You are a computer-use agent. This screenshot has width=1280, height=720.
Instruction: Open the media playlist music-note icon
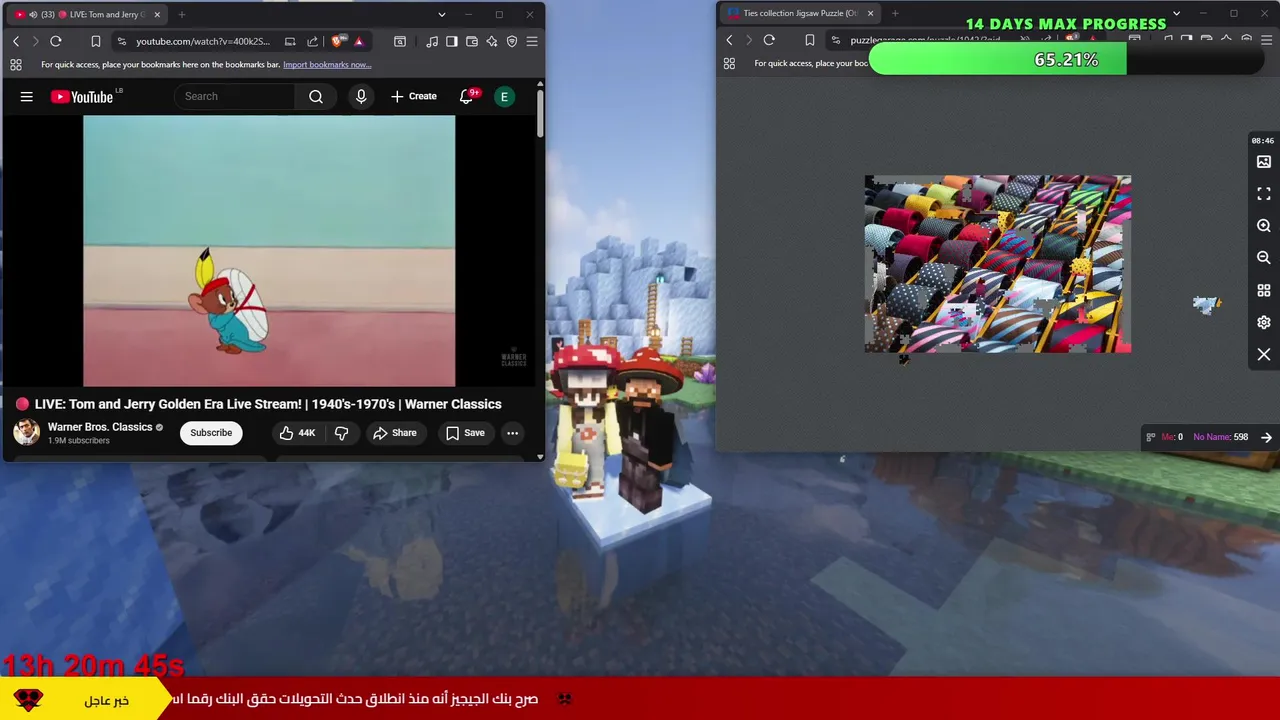coord(432,41)
